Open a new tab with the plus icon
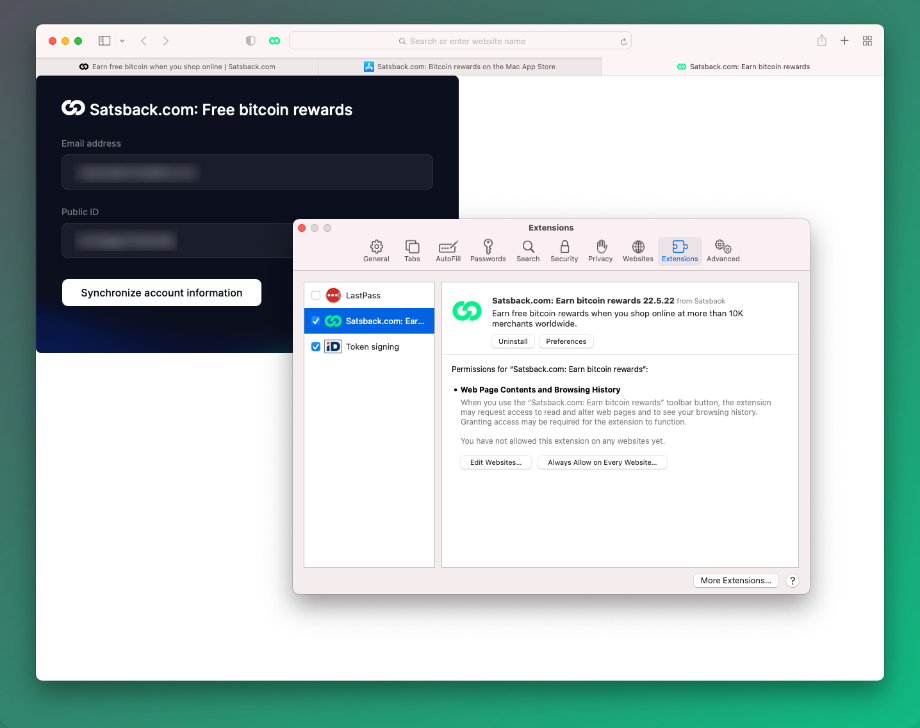 click(x=844, y=40)
